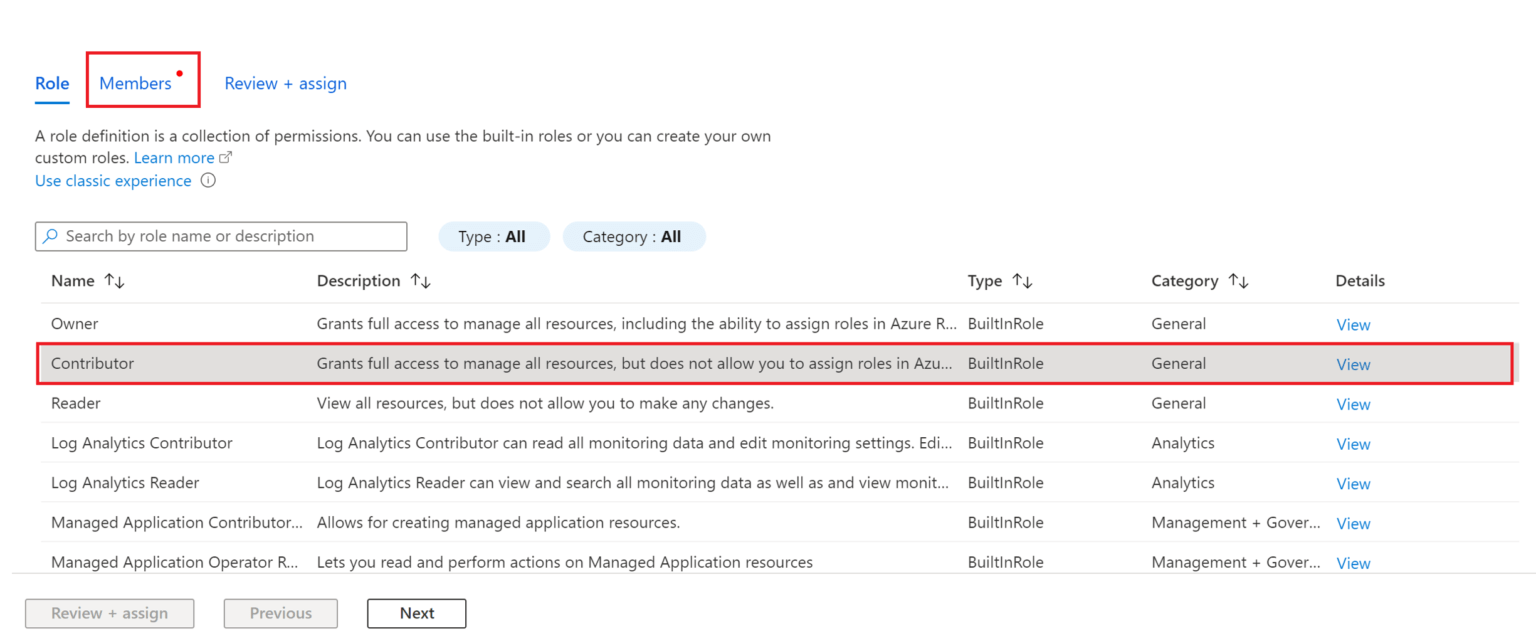Open the Type : All filter
This screenshot has width=1536, height=636.
pos(494,236)
